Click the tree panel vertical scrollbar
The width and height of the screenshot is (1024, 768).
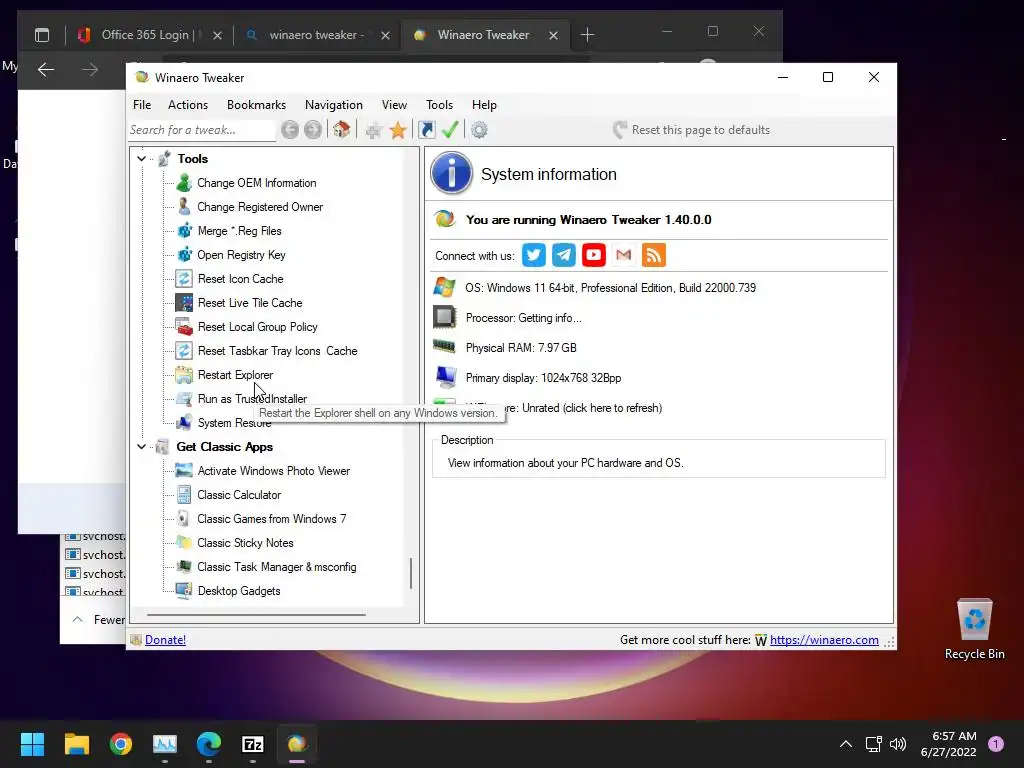click(x=411, y=573)
